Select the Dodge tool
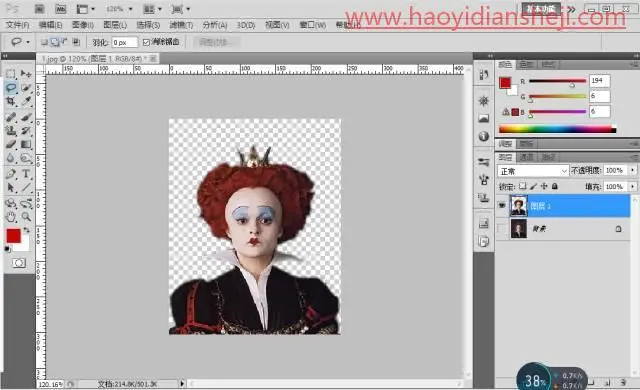The width and height of the screenshot is (640, 390). coord(26,158)
